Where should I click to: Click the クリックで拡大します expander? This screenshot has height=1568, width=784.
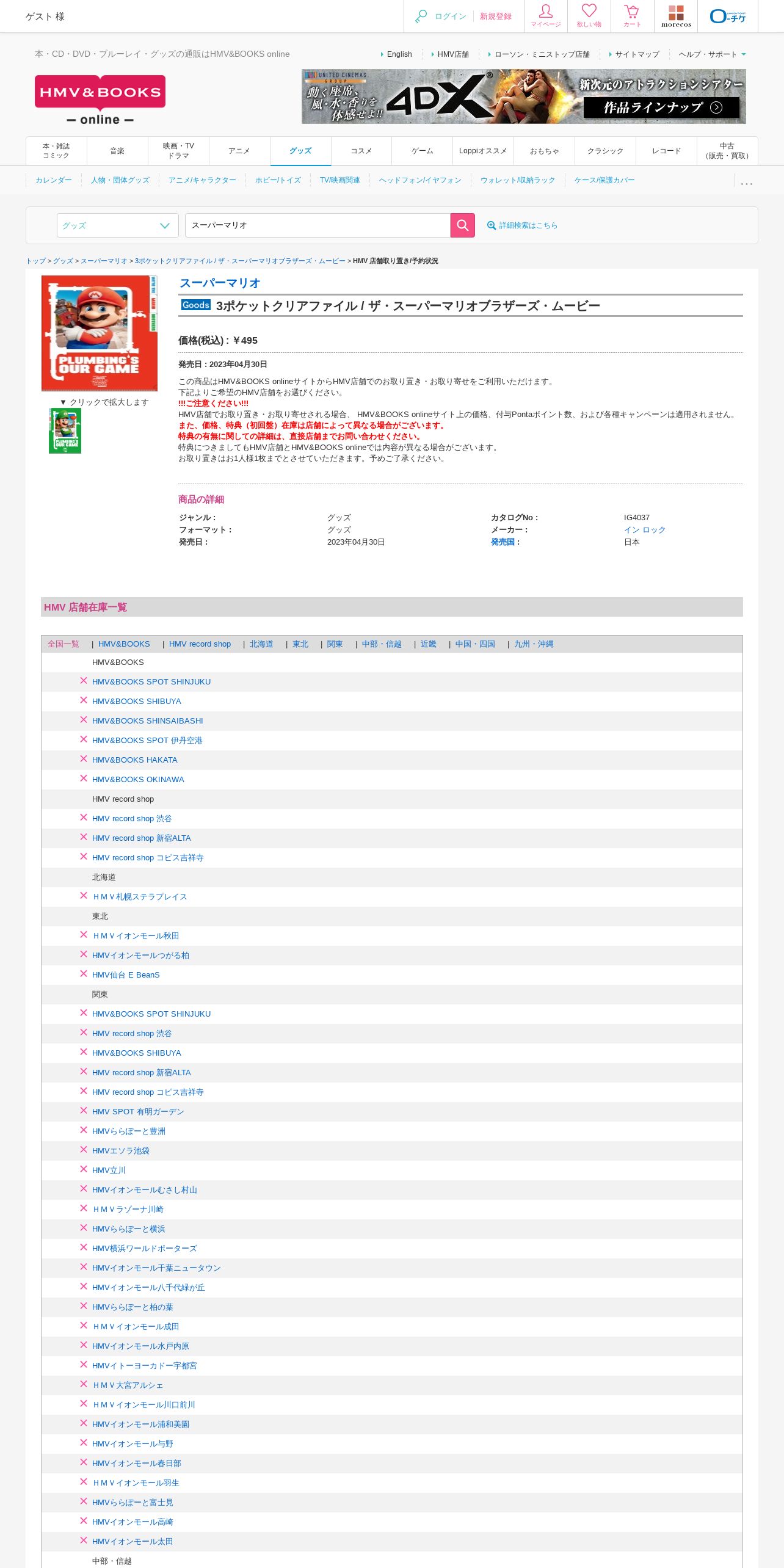pyautogui.click(x=104, y=402)
